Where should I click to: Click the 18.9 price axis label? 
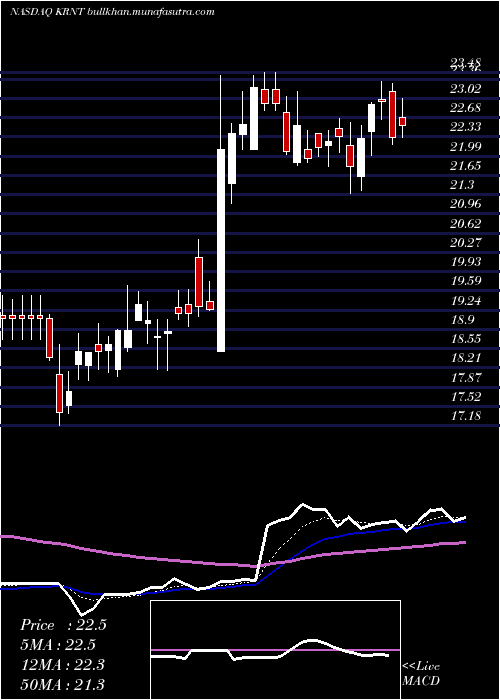coord(462,320)
